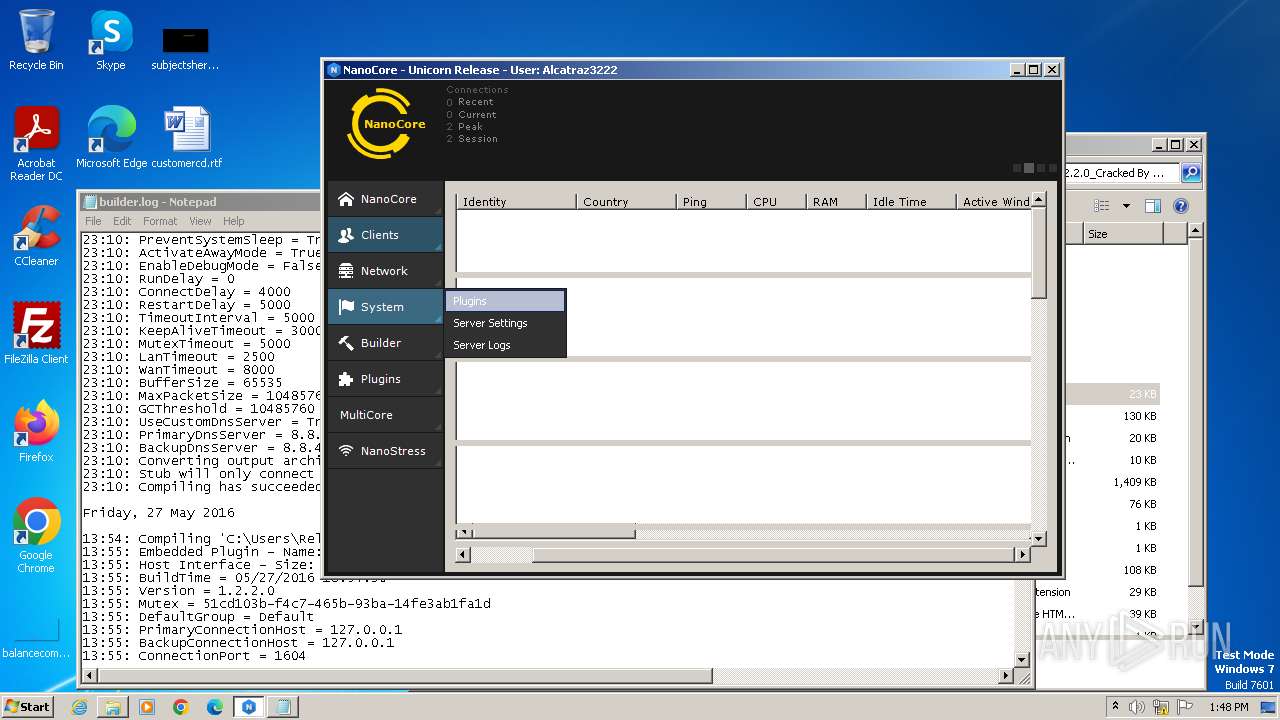Click the Mutex line in builder.log
Viewport: 1280px width, 720px height.
click(286, 604)
